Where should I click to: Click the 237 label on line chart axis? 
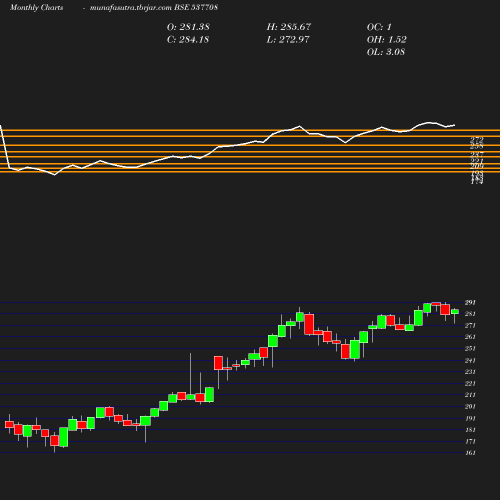(477, 154)
